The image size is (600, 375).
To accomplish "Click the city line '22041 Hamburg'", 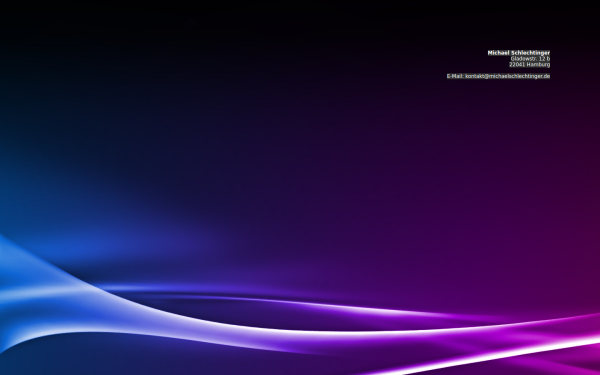I will 529,64.
